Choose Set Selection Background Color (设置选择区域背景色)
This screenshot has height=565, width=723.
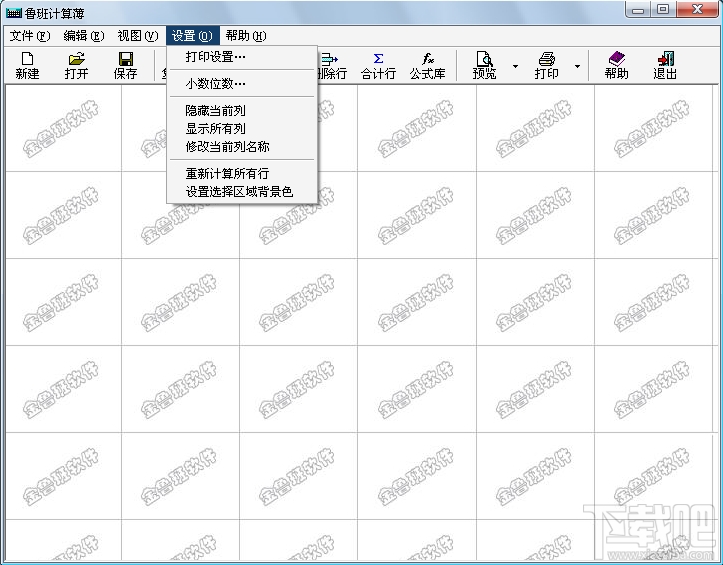(242, 191)
